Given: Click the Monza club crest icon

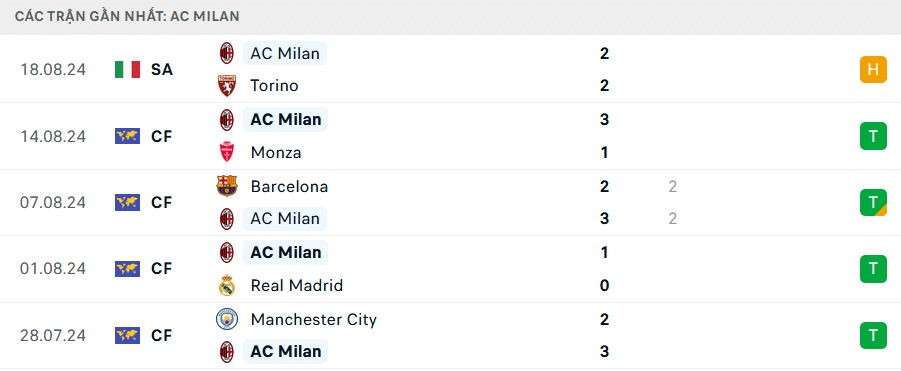Looking at the screenshot, I should click(226, 152).
